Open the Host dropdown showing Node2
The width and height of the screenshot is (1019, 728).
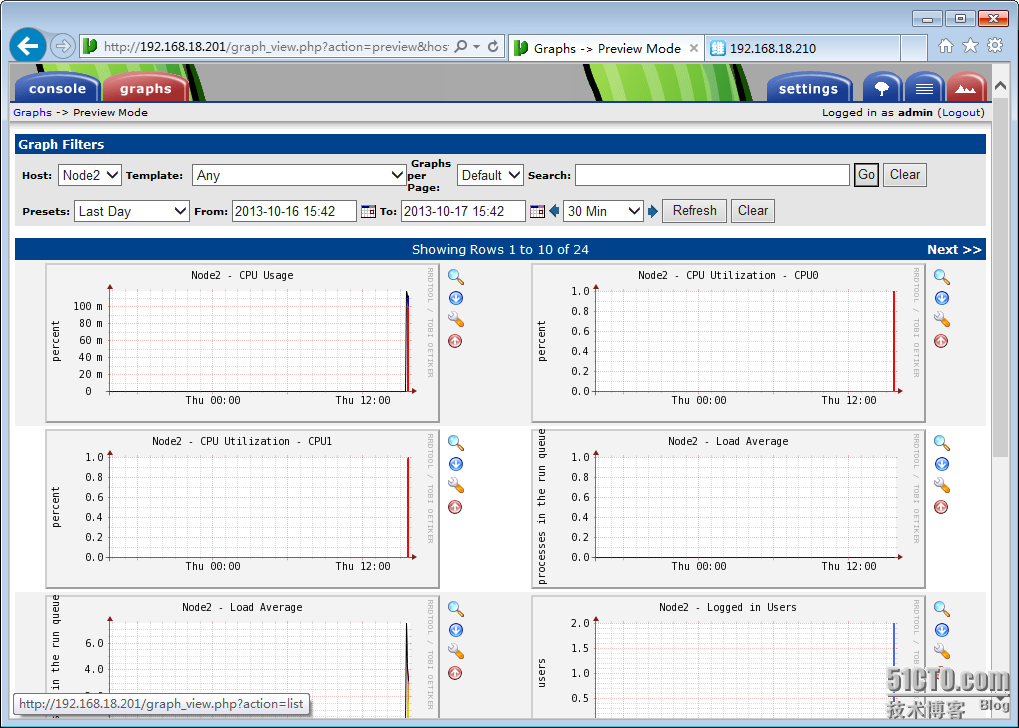pyautogui.click(x=90, y=175)
